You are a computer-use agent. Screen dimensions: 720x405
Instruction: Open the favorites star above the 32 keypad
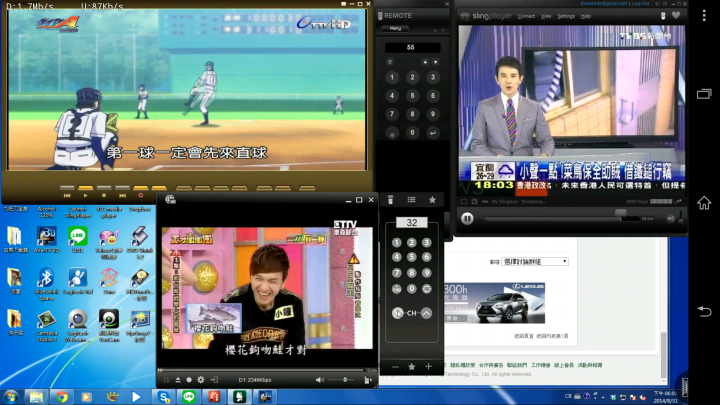point(432,199)
